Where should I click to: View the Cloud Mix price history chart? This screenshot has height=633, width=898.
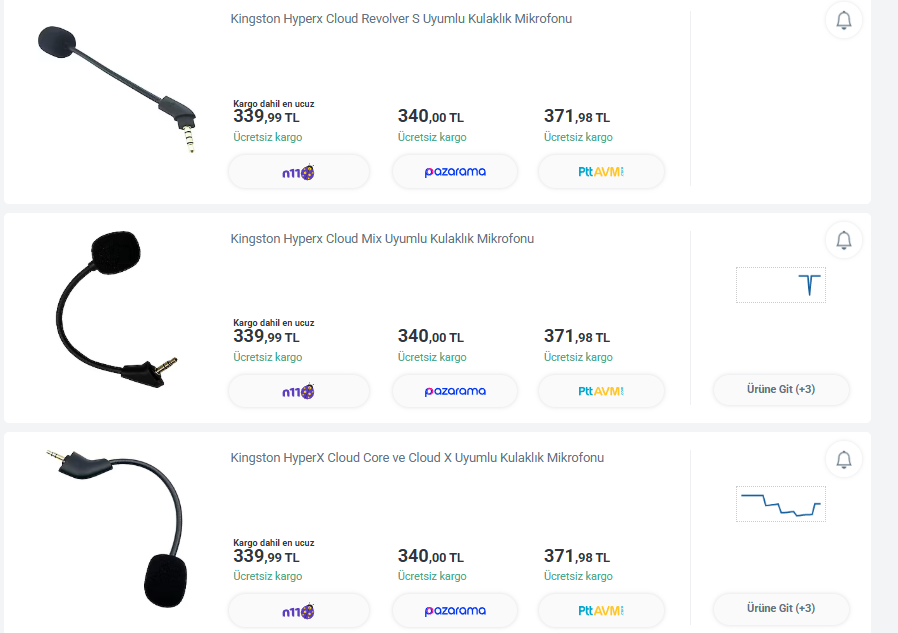tap(781, 285)
